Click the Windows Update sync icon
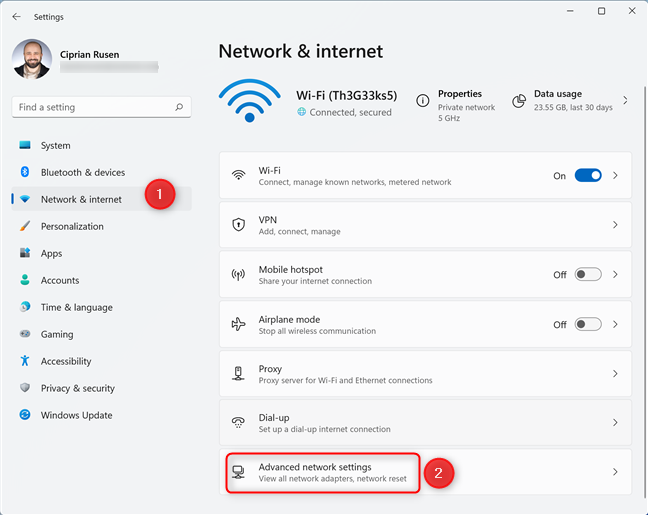 (25, 415)
